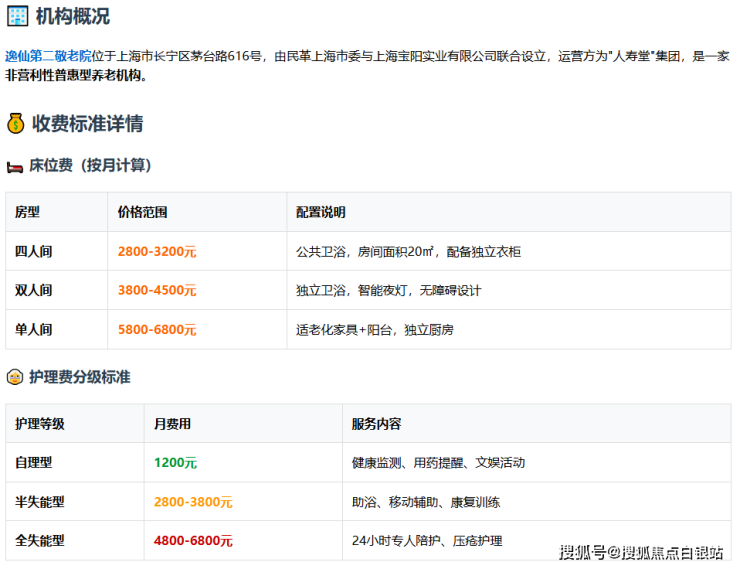
Task: Click the 房型 column header
Action: point(27,213)
